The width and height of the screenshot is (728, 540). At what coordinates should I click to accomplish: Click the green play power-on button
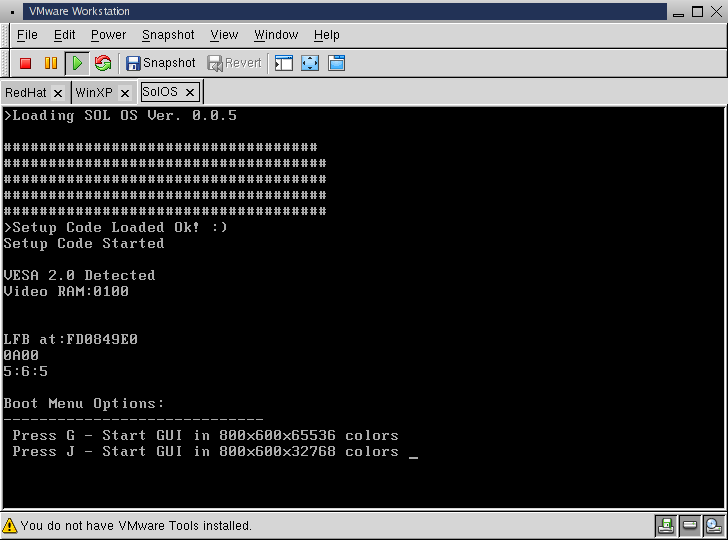tap(77, 63)
